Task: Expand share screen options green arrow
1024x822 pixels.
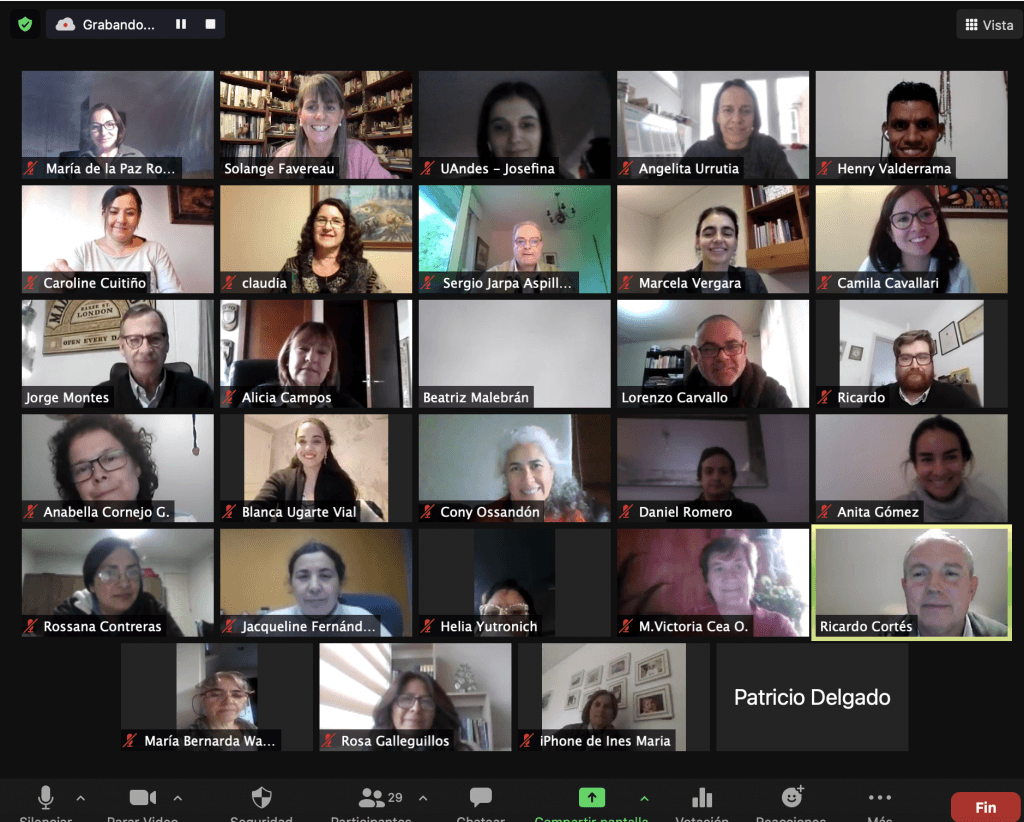Action: click(x=644, y=798)
